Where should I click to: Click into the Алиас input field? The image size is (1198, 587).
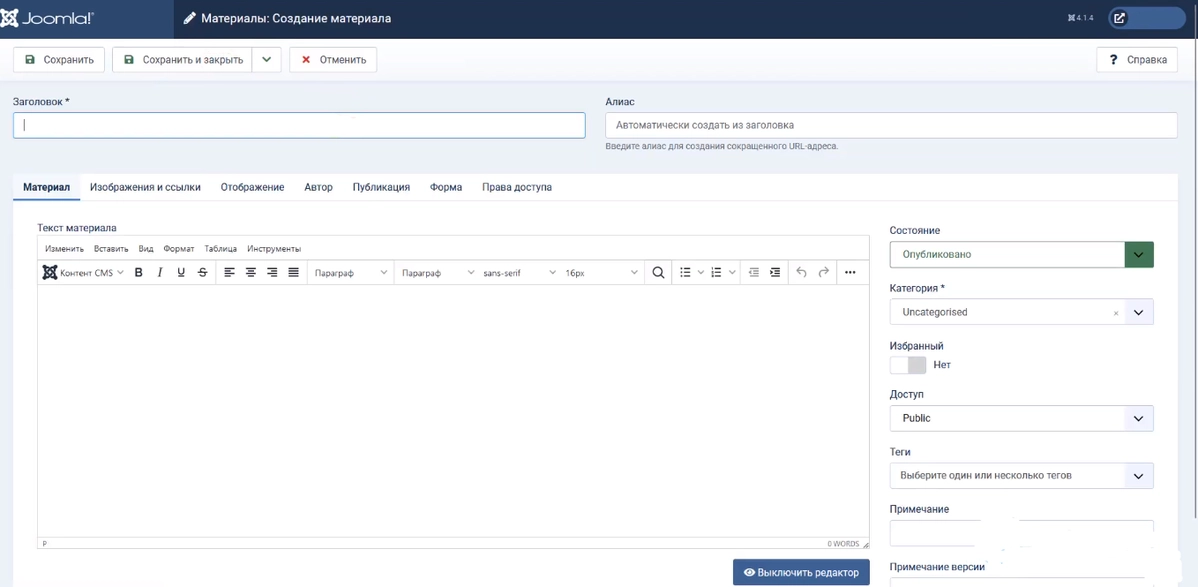[890, 125]
